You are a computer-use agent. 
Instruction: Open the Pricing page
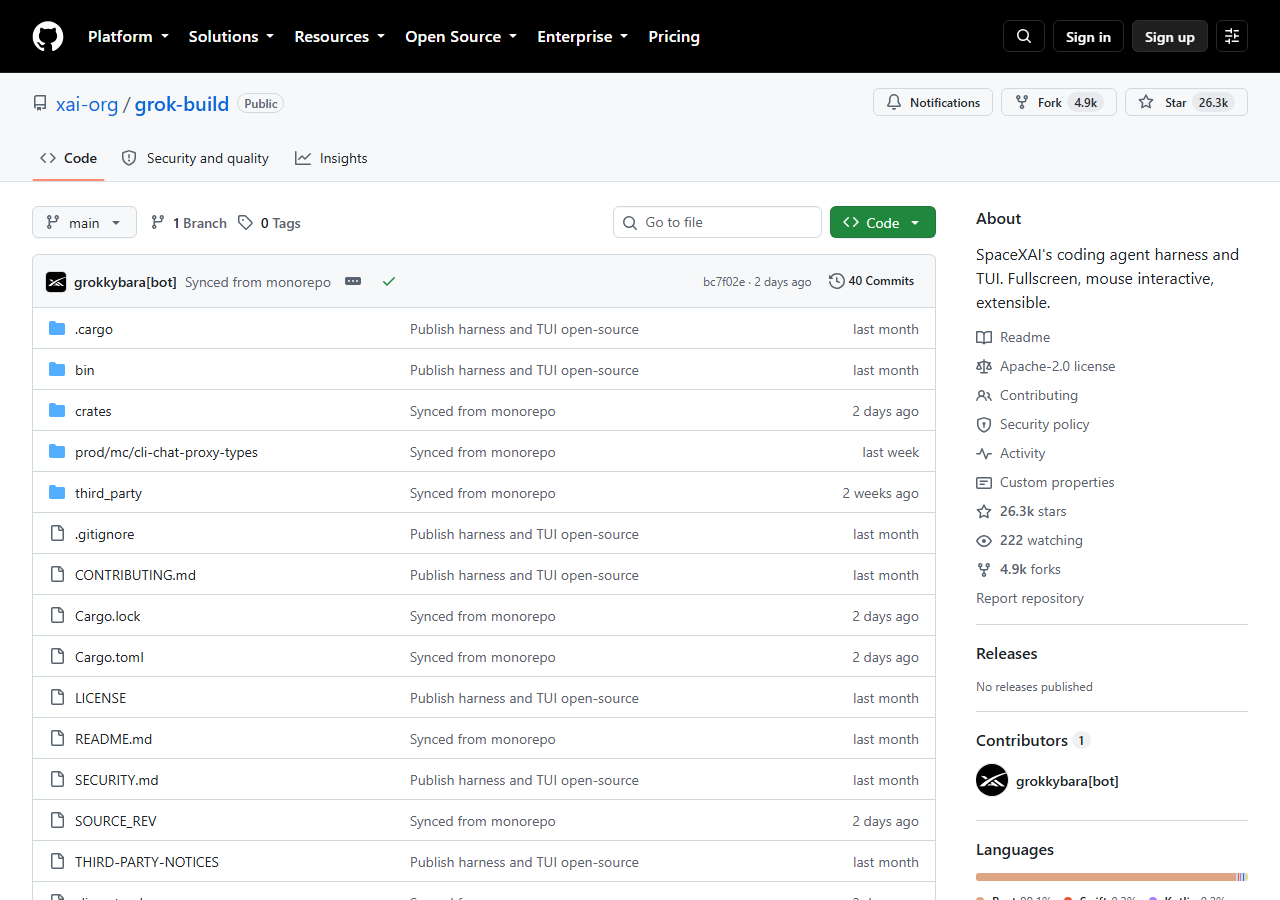pyautogui.click(x=674, y=36)
